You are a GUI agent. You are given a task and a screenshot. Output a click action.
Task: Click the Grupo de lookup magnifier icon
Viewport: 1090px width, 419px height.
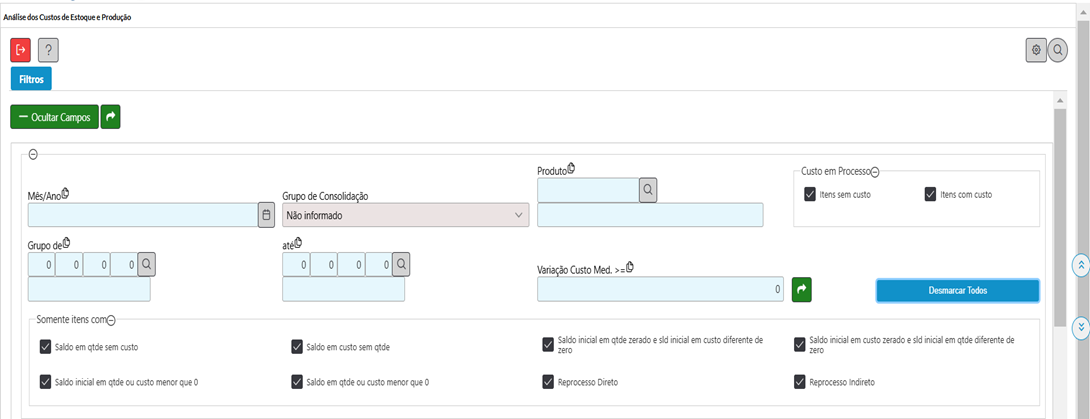point(147,264)
